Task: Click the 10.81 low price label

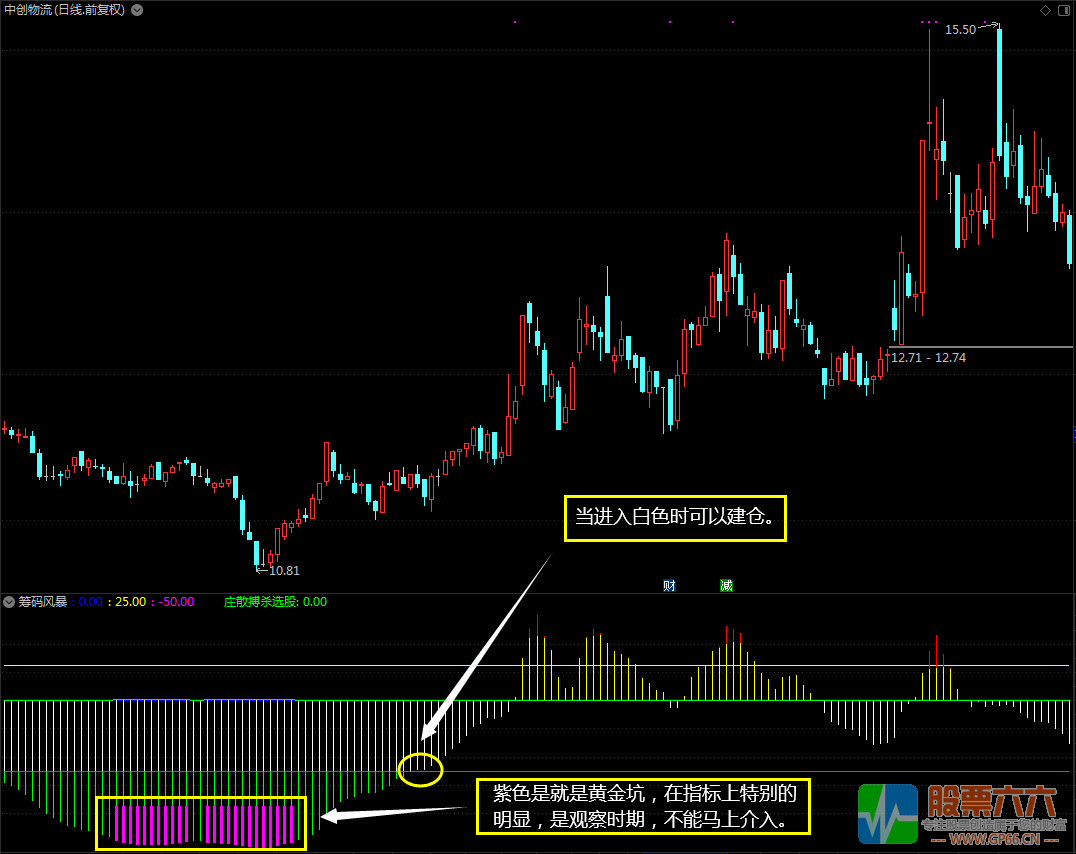Action: point(284,570)
